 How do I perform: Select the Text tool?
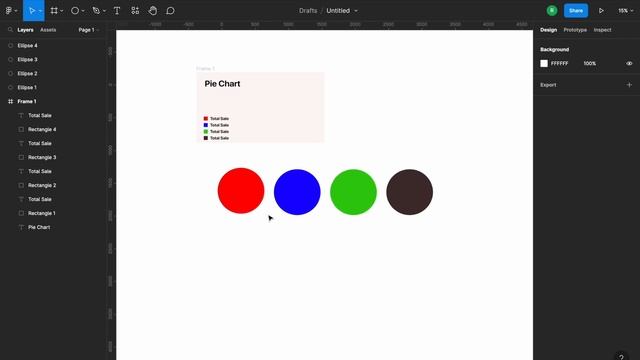tap(117, 11)
